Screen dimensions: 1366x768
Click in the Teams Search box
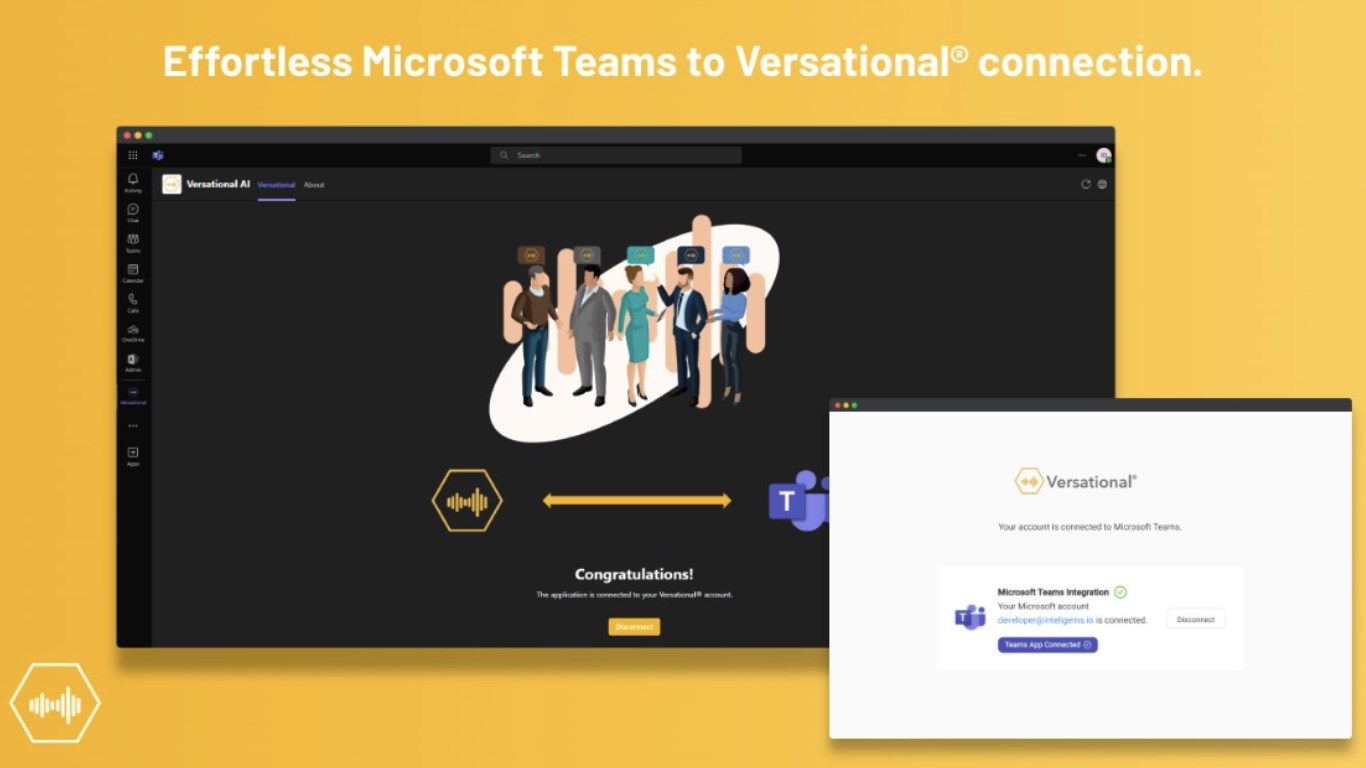coord(616,155)
